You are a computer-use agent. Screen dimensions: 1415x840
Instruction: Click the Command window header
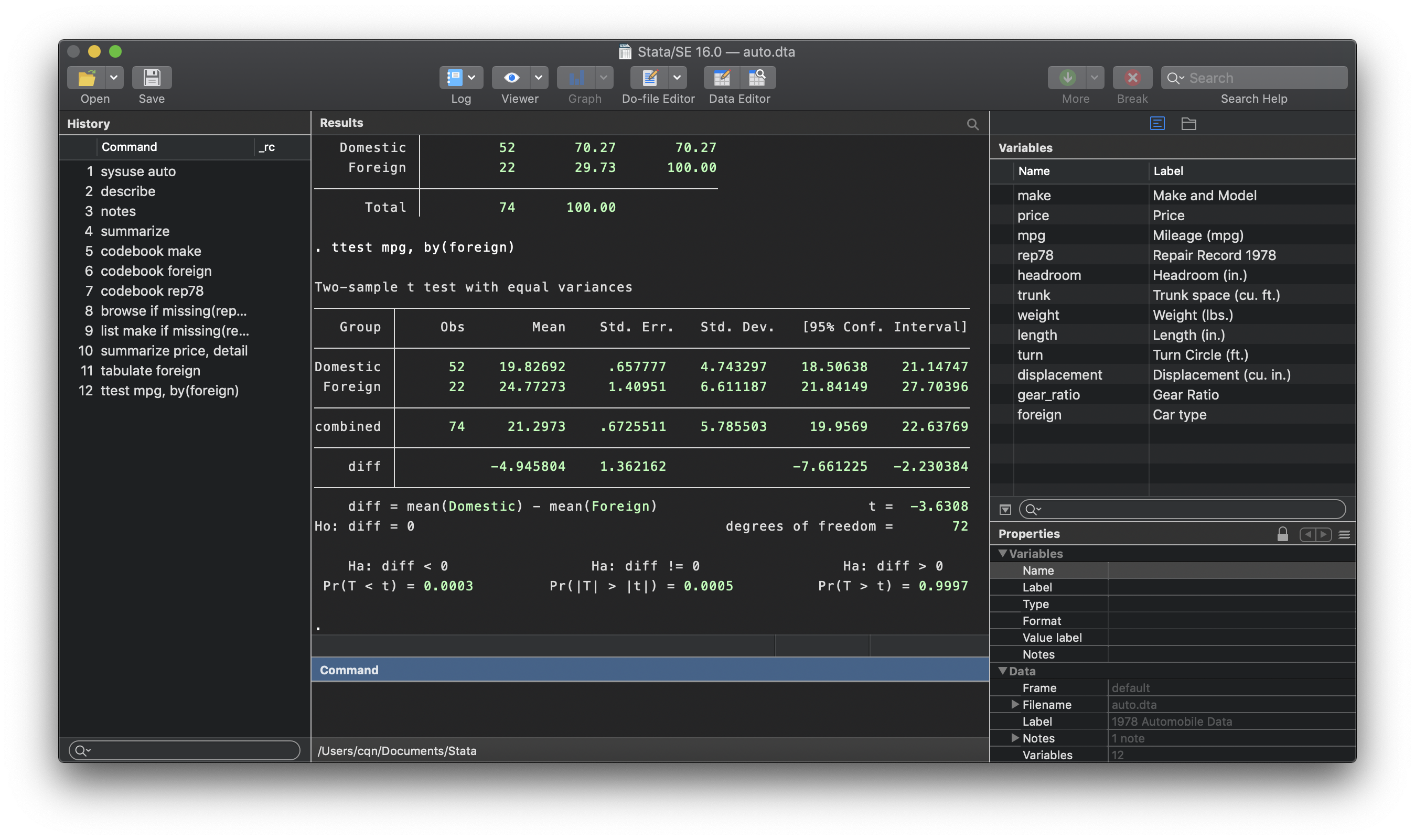coord(650,670)
